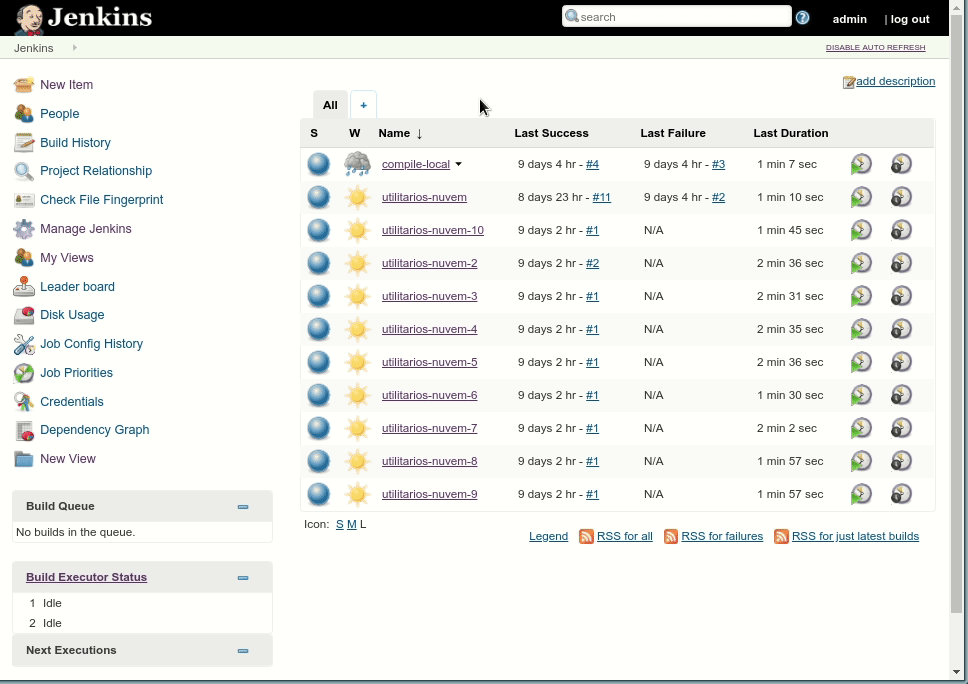Open Manage Jenkins from the sidebar
Screen dimensions: 968x684
coord(23,229)
